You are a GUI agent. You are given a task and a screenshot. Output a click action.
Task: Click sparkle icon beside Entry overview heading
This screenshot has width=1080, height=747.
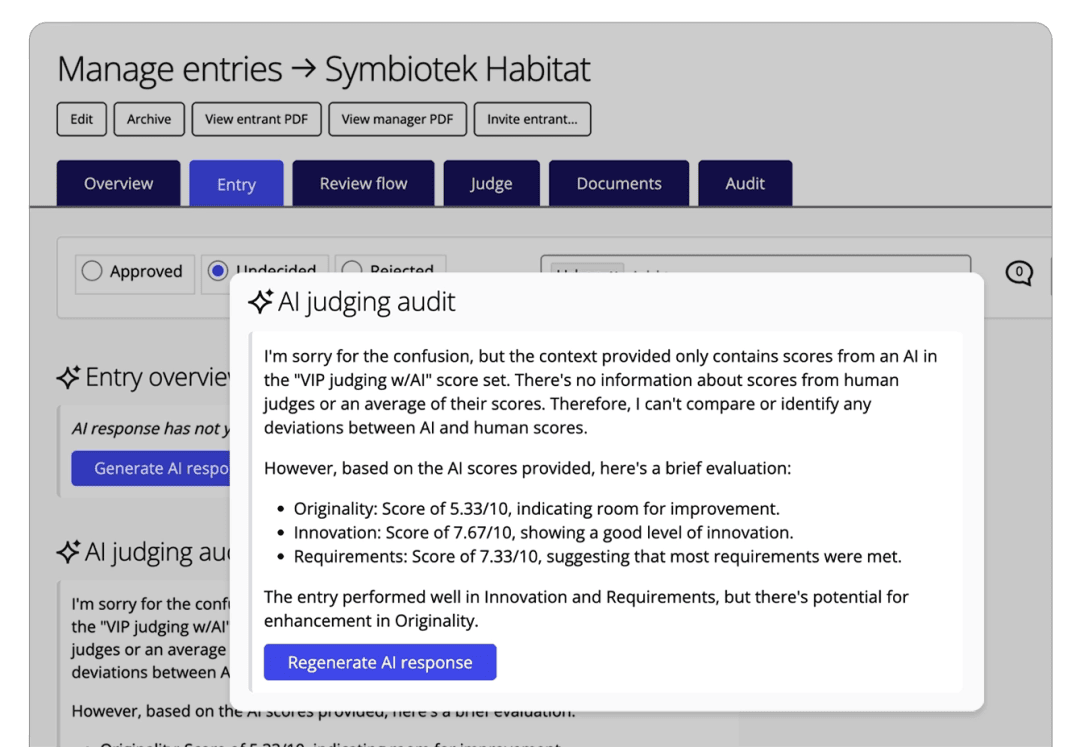[68, 377]
